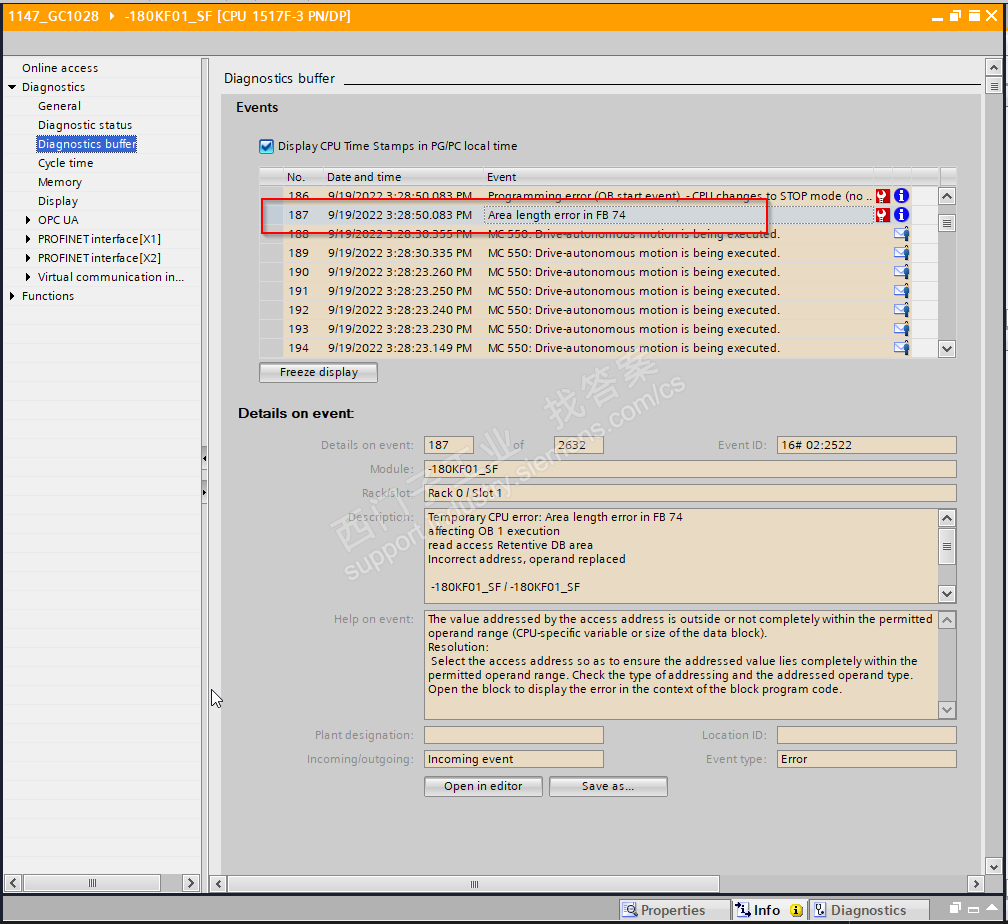Open the Info tab
The height and width of the screenshot is (924, 1008).
click(768, 910)
